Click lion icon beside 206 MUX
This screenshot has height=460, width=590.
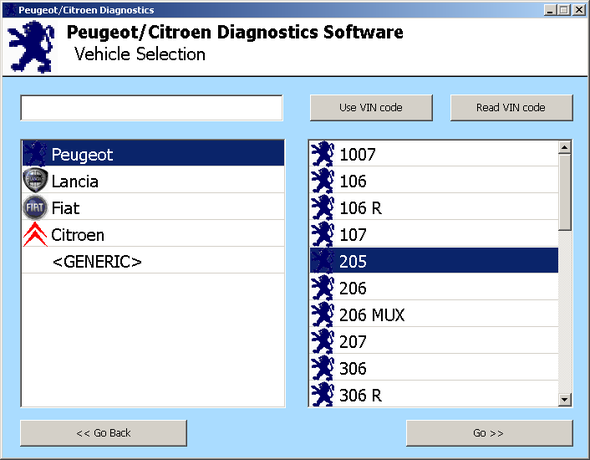322,314
